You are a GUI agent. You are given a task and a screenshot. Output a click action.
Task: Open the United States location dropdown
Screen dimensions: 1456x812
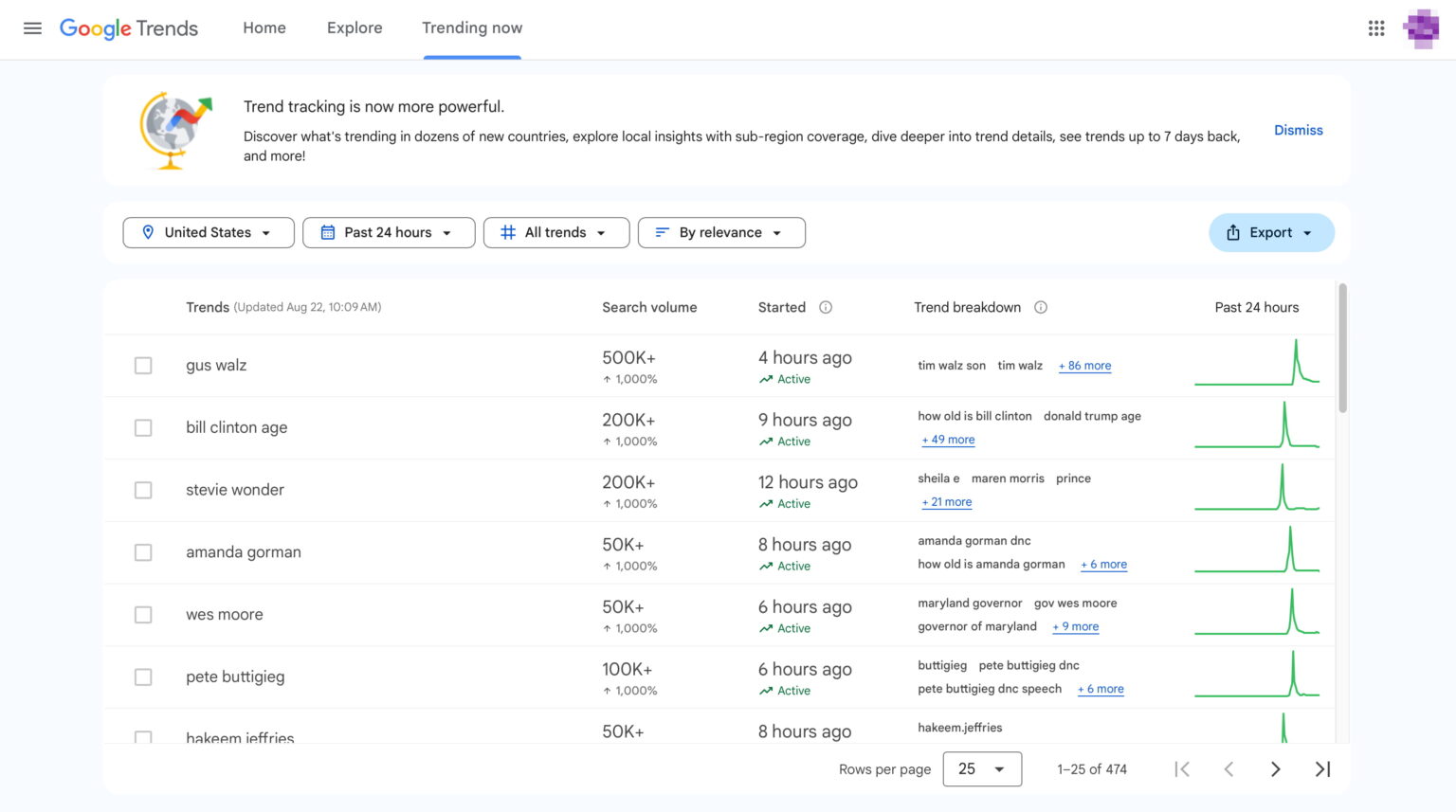pos(209,233)
